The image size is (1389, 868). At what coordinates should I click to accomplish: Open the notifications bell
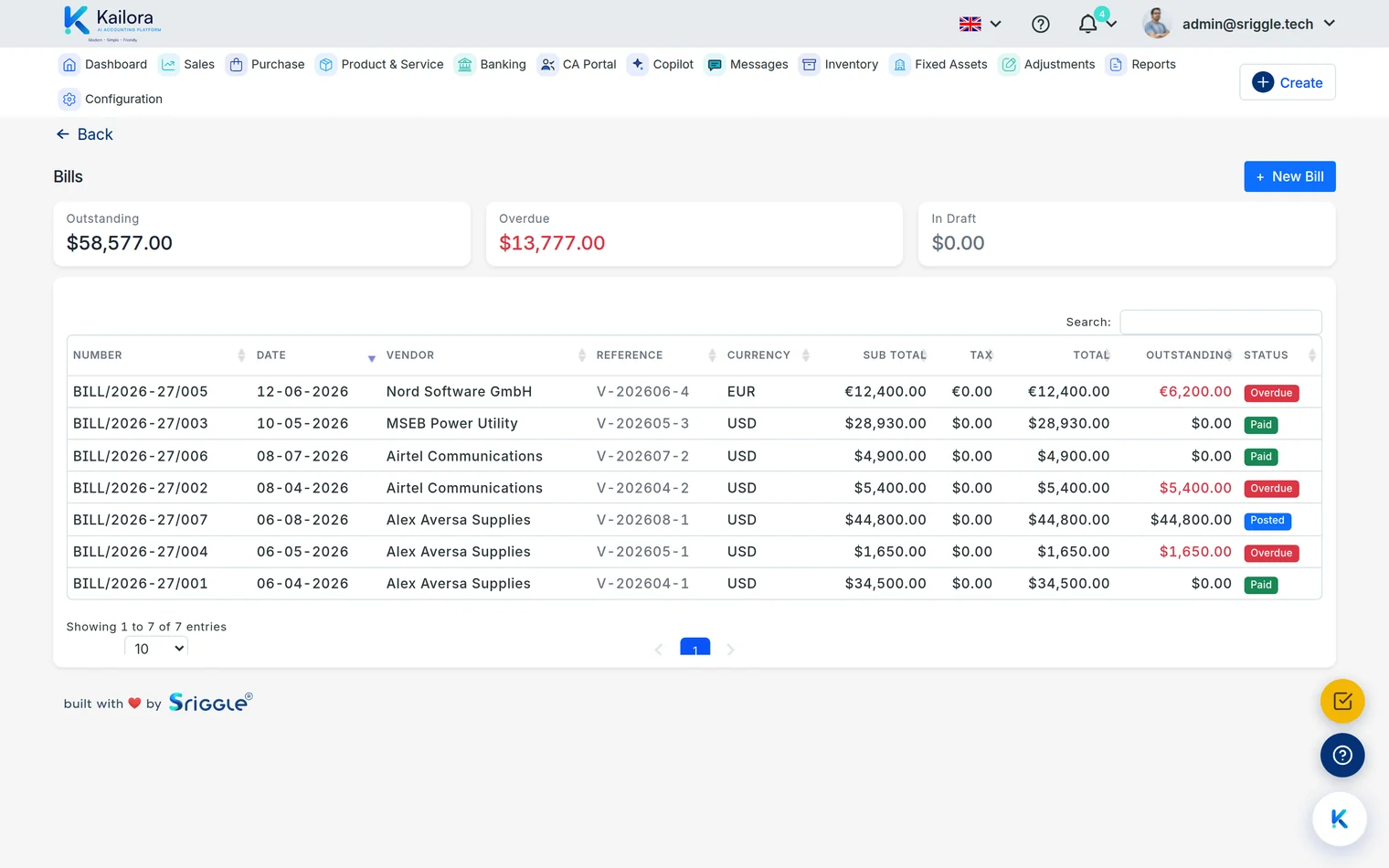click(1087, 24)
